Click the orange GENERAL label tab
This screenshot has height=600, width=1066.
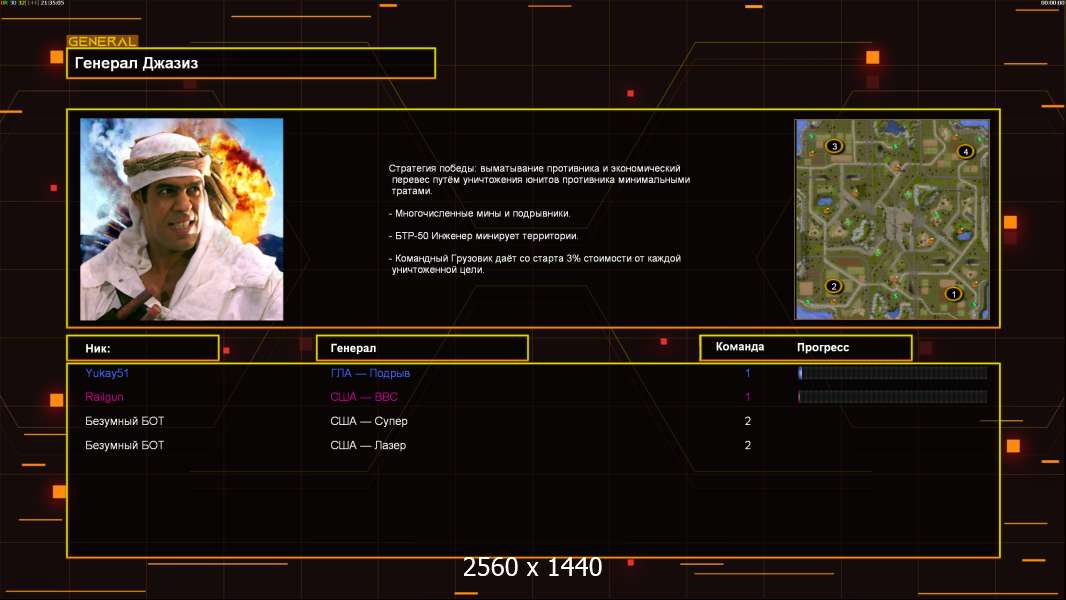pyautogui.click(x=102, y=42)
